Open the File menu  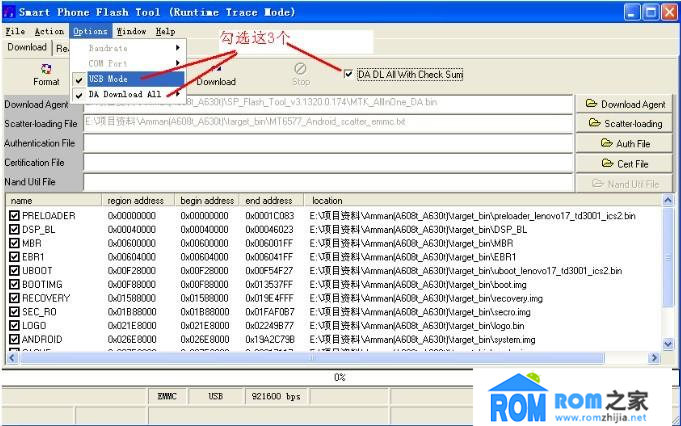tap(15, 31)
